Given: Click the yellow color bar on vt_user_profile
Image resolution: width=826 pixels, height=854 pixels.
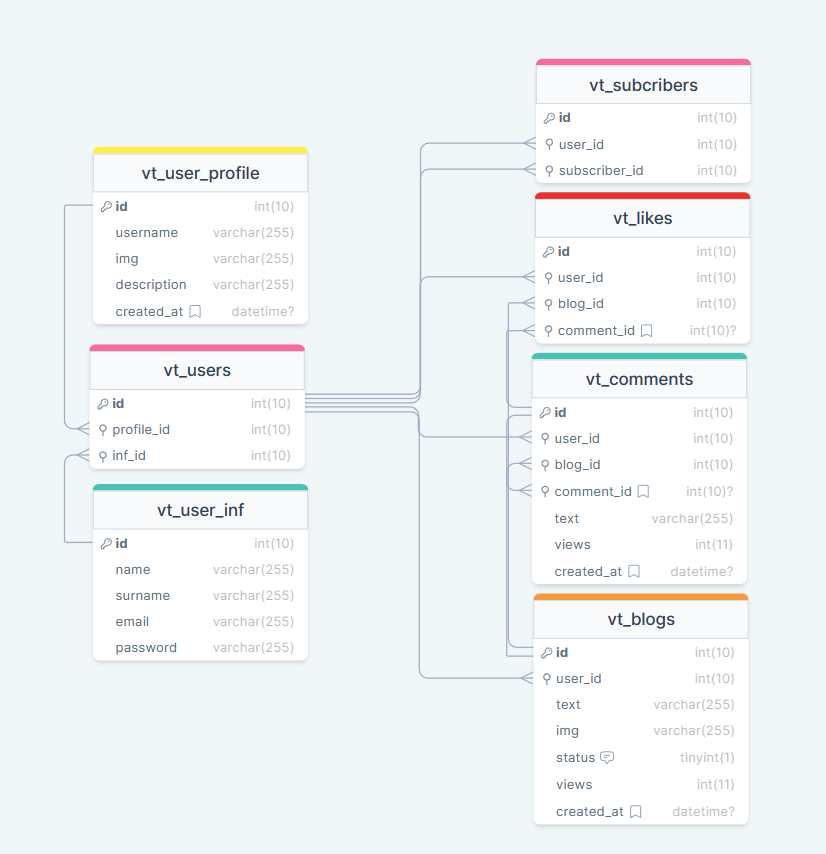Looking at the screenshot, I should click(x=200, y=151).
